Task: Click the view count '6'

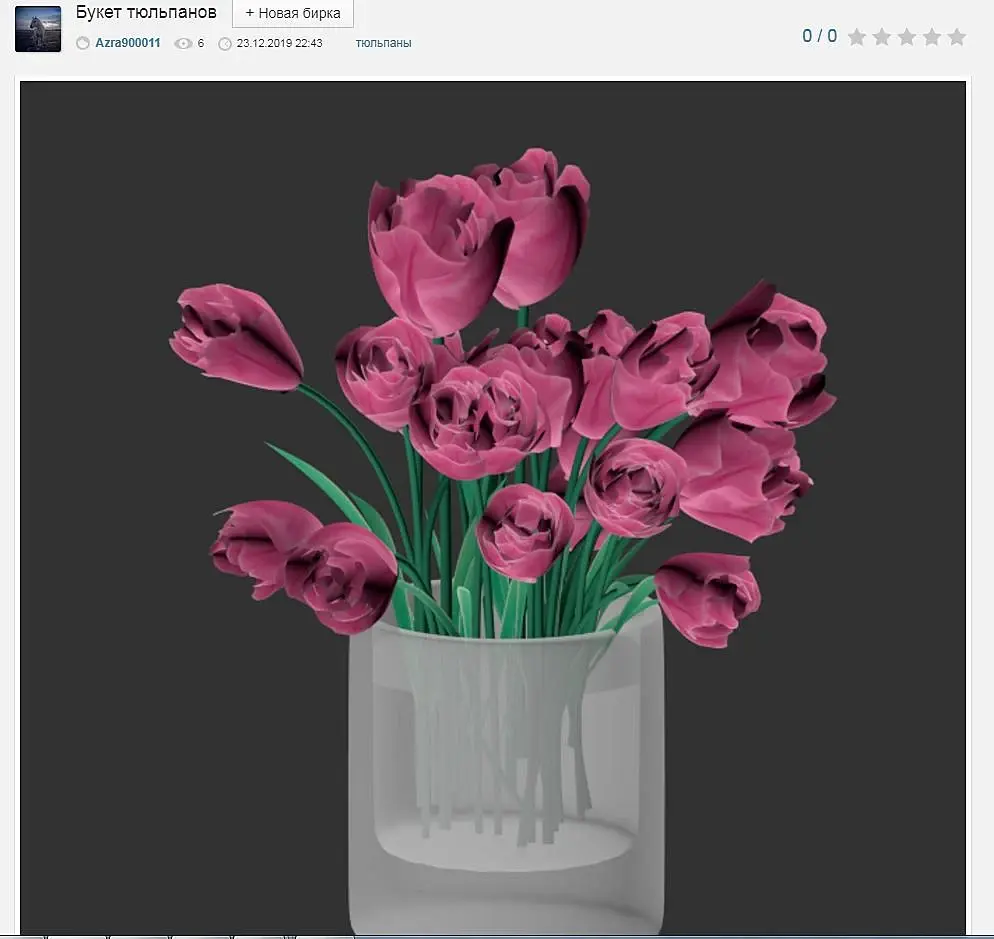Action: [x=201, y=43]
